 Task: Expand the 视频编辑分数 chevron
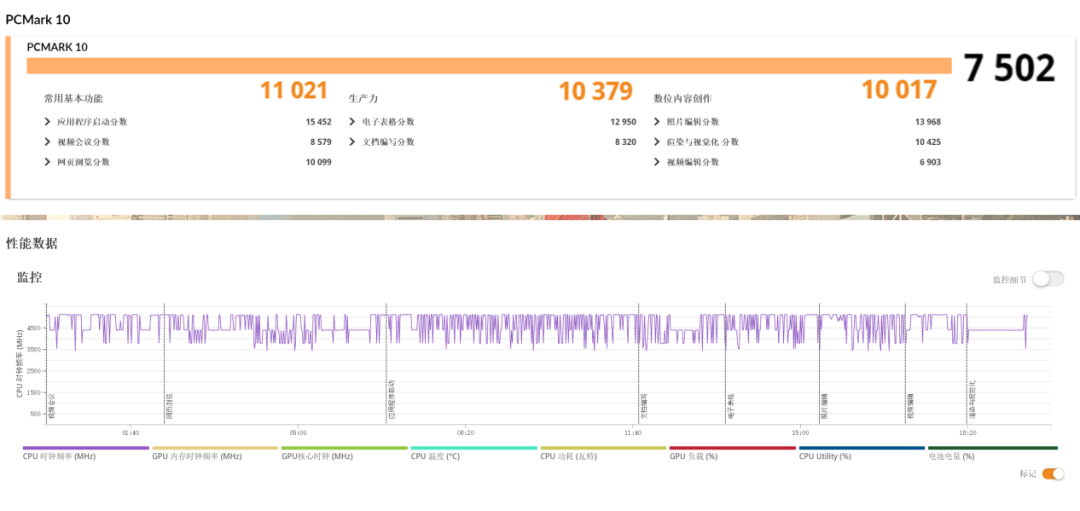656,162
